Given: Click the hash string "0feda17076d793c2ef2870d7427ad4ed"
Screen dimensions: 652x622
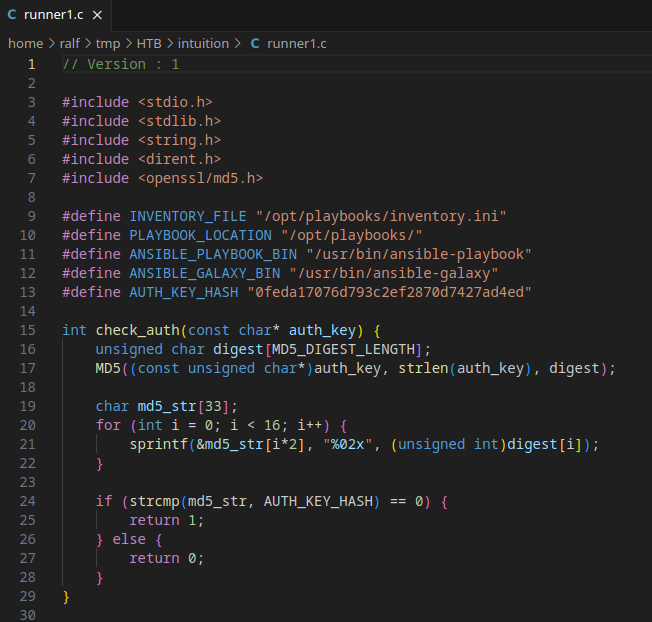Looking at the screenshot, I should 389,292.
